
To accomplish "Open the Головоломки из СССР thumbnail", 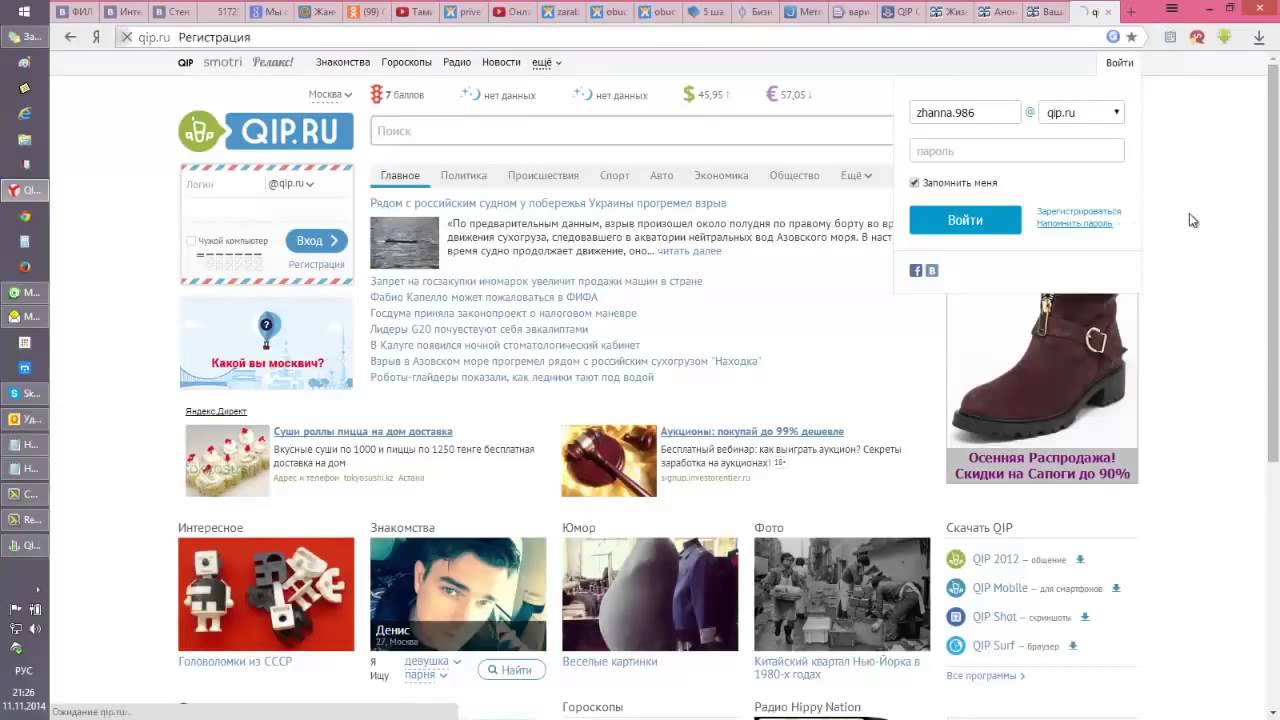I will coord(266,594).
